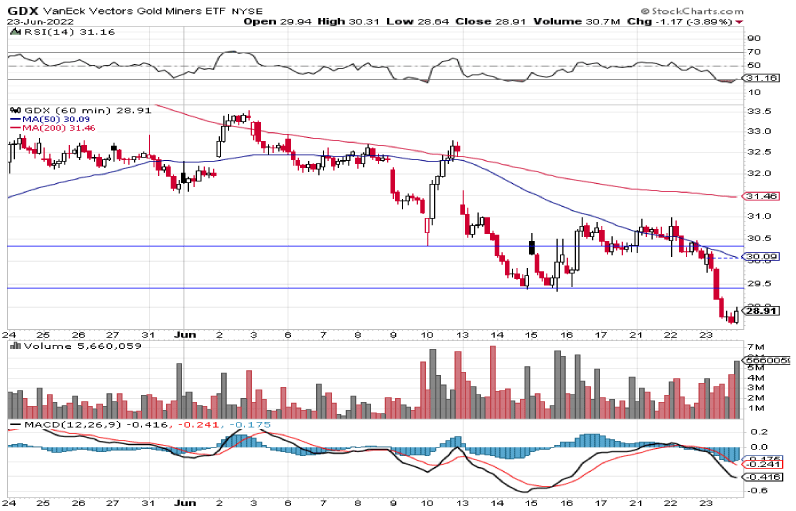Click the RSI(14) indicator triangle icon

point(12,31)
